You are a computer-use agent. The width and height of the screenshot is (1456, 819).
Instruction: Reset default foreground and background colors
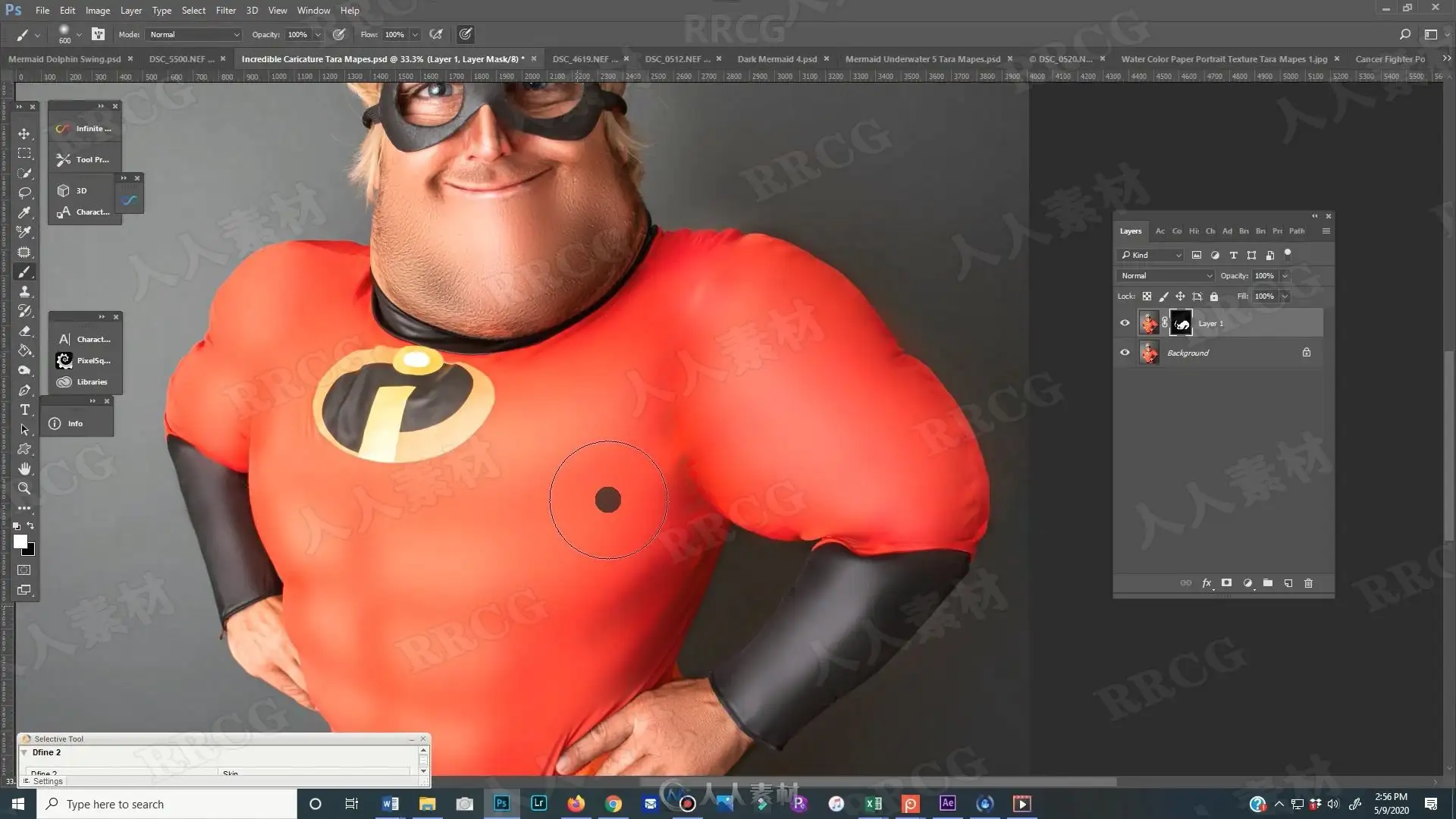click(17, 526)
